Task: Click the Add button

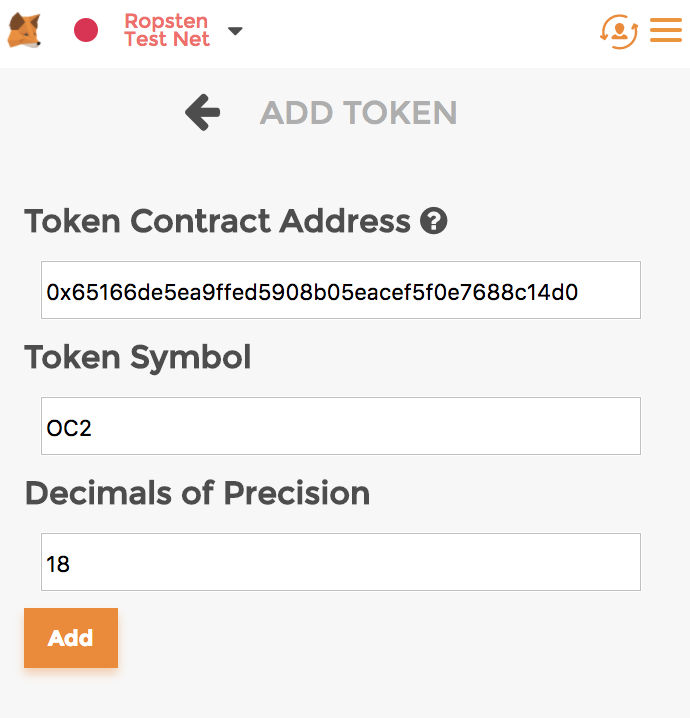Action: coord(71,638)
